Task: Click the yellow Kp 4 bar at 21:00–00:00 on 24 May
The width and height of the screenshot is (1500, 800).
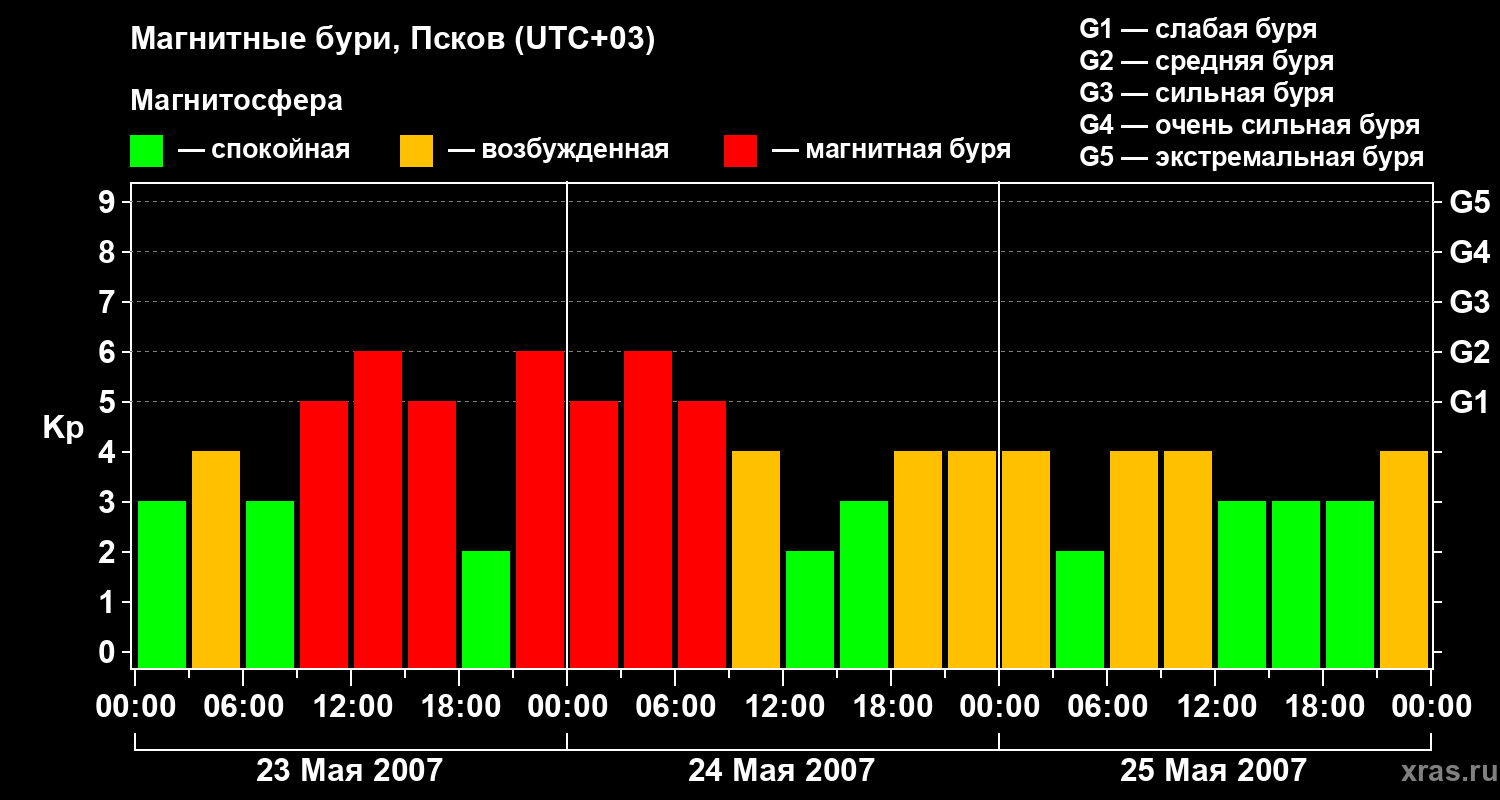Action: pos(972,559)
